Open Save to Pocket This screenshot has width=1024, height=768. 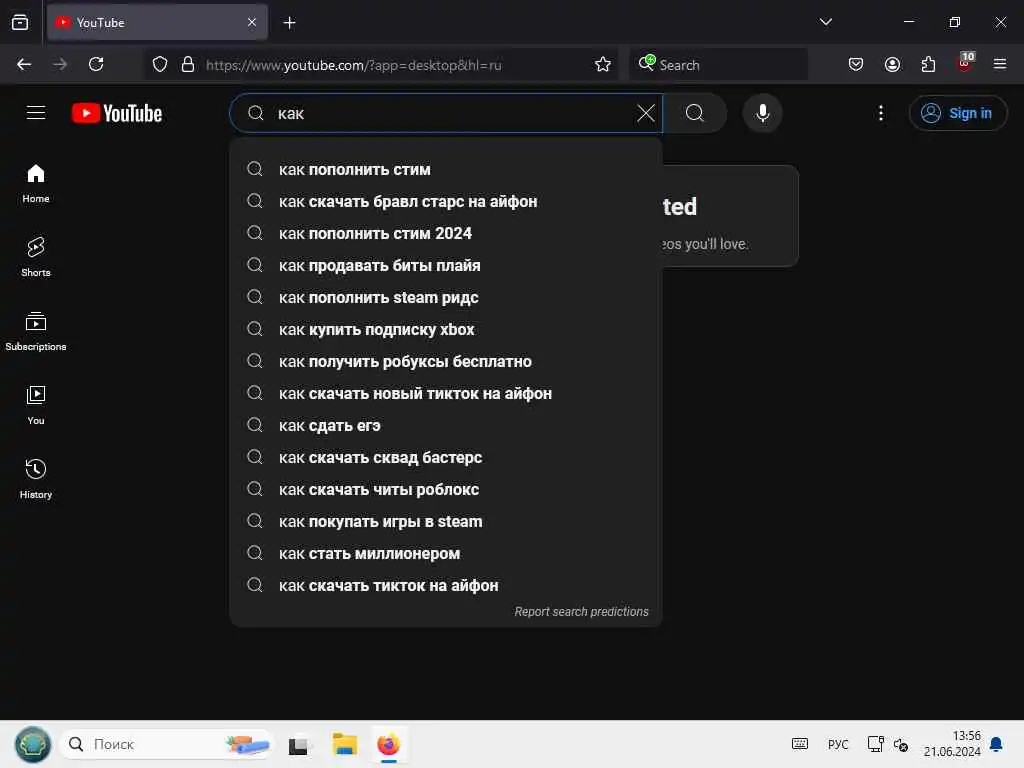(x=856, y=64)
